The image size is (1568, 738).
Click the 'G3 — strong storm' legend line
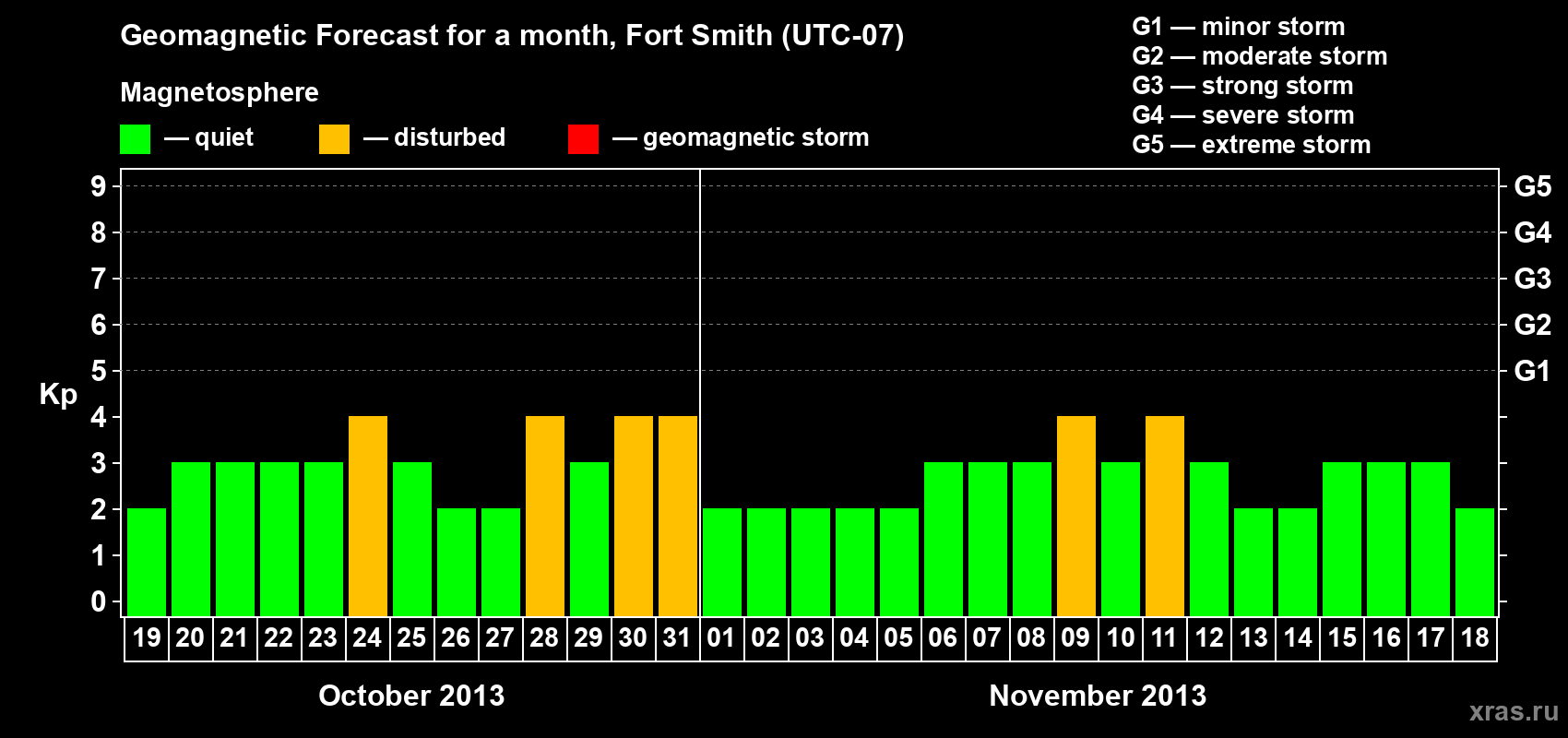point(1242,86)
